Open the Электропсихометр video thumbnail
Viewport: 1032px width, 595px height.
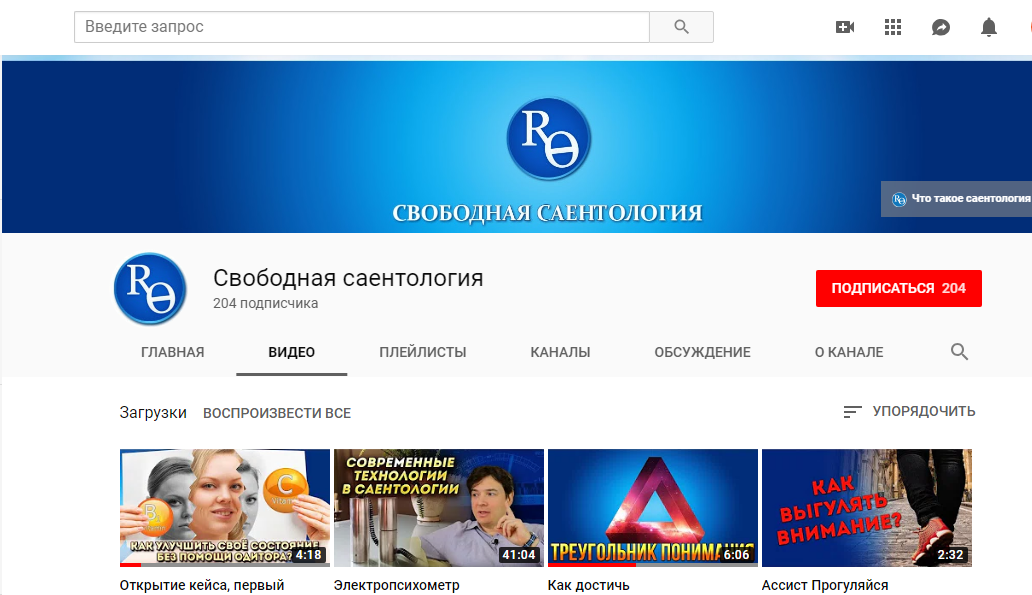[439, 507]
